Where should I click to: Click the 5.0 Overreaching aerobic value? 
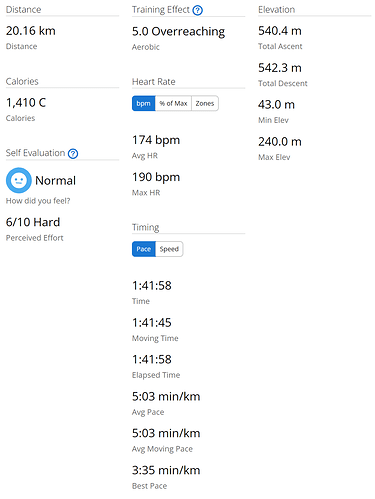click(178, 32)
